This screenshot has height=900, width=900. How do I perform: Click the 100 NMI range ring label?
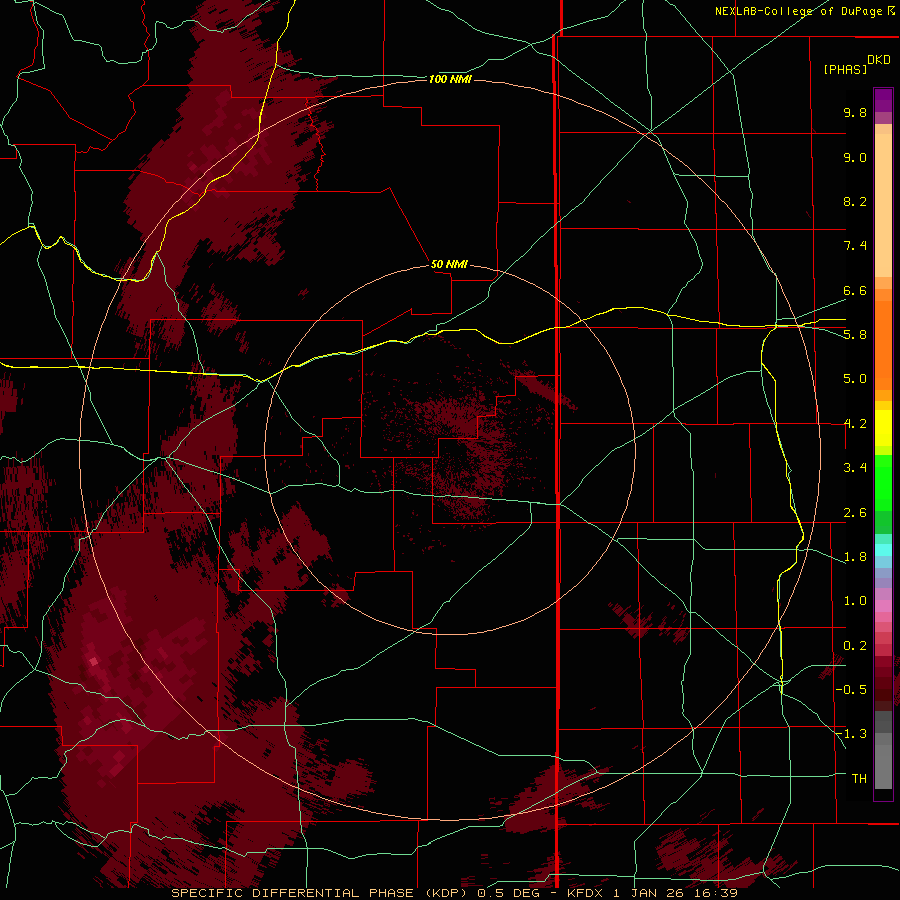450,79
